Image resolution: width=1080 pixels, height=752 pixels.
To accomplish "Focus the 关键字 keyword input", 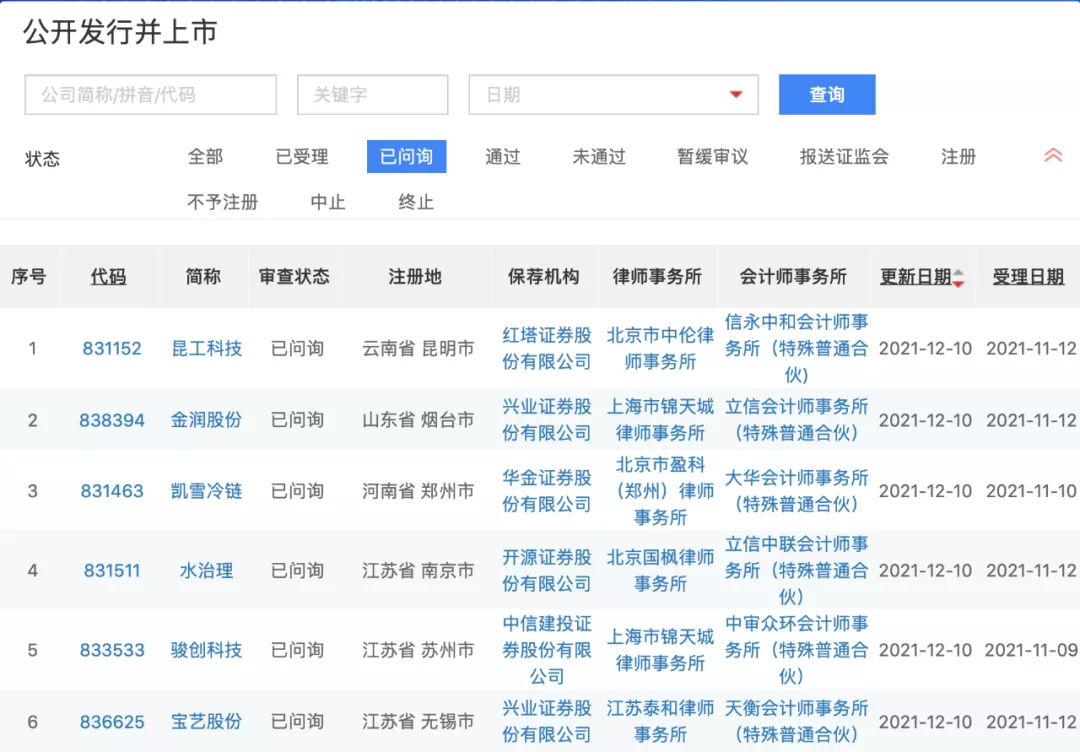I will (x=373, y=94).
